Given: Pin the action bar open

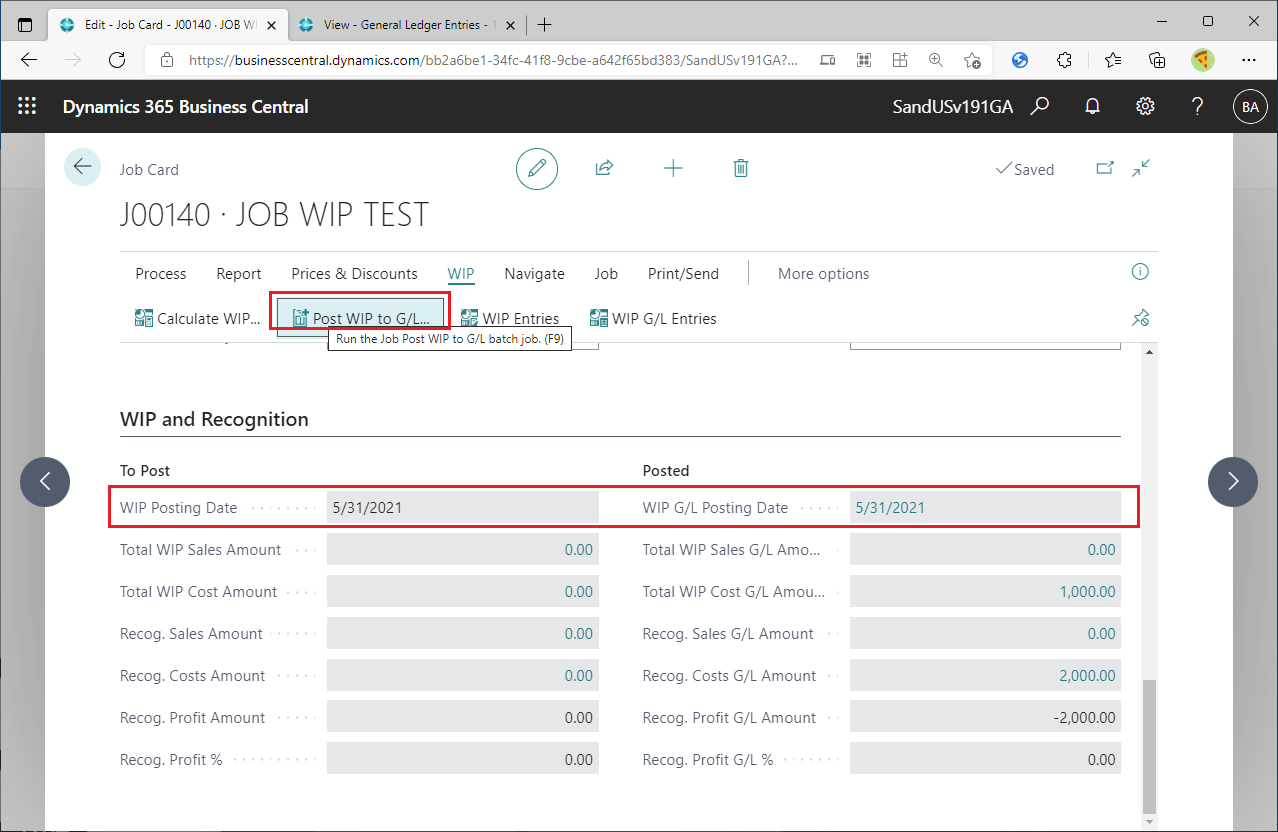Looking at the screenshot, I should point(1140,317).
